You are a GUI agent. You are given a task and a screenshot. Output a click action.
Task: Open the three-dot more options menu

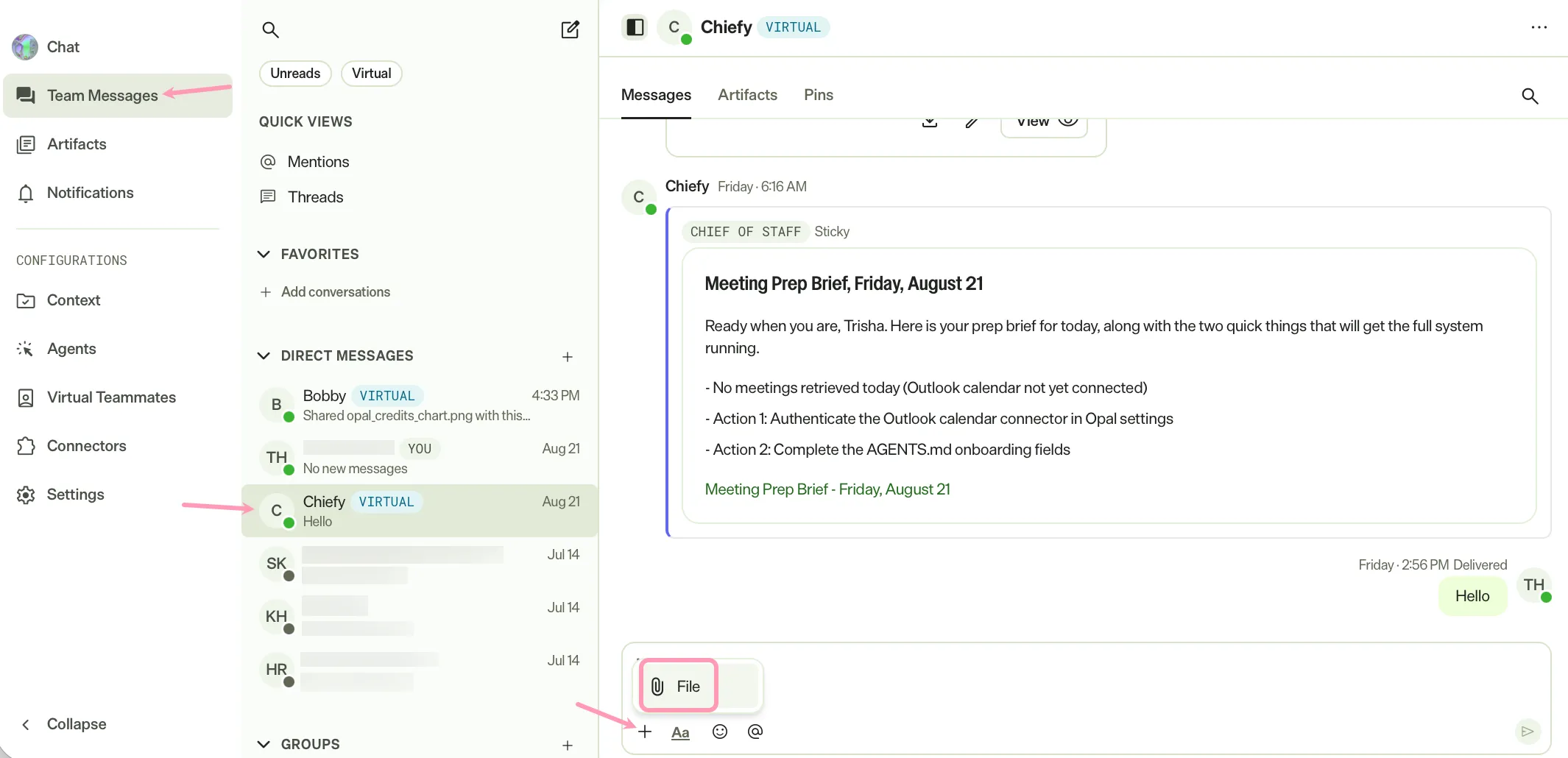pyautogui.click(x=1539, y=27)
